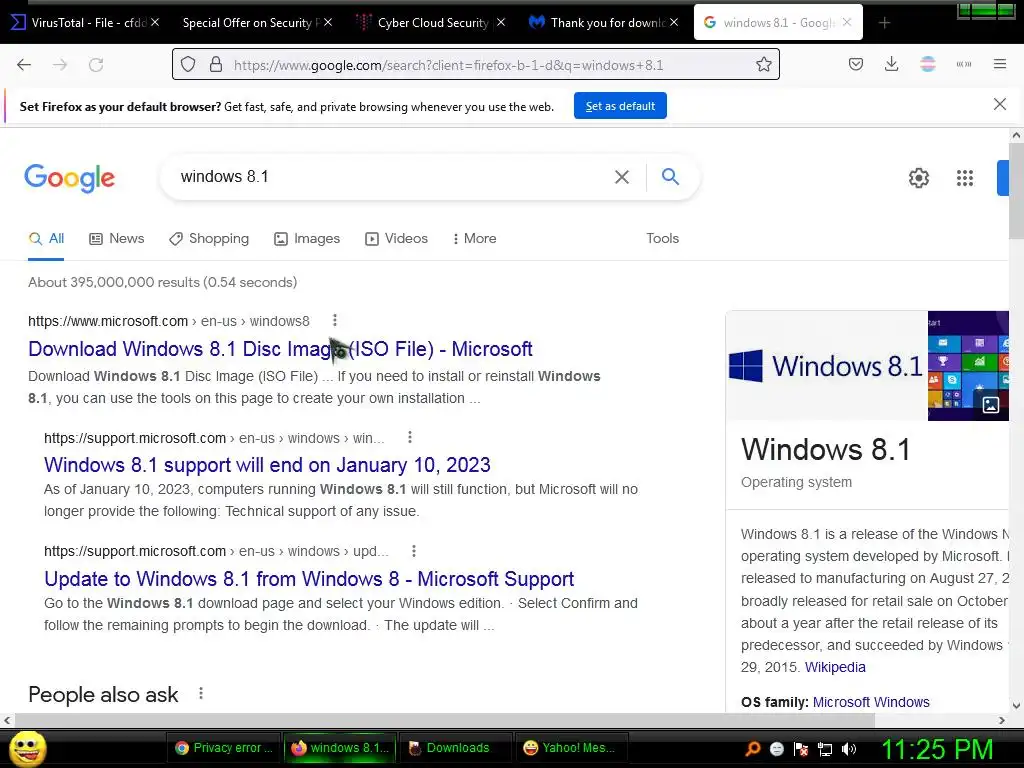The image size is (1024, 768).
Task: Click the site padlock icon
Action: pyautogui.click(x=216, y=65)
